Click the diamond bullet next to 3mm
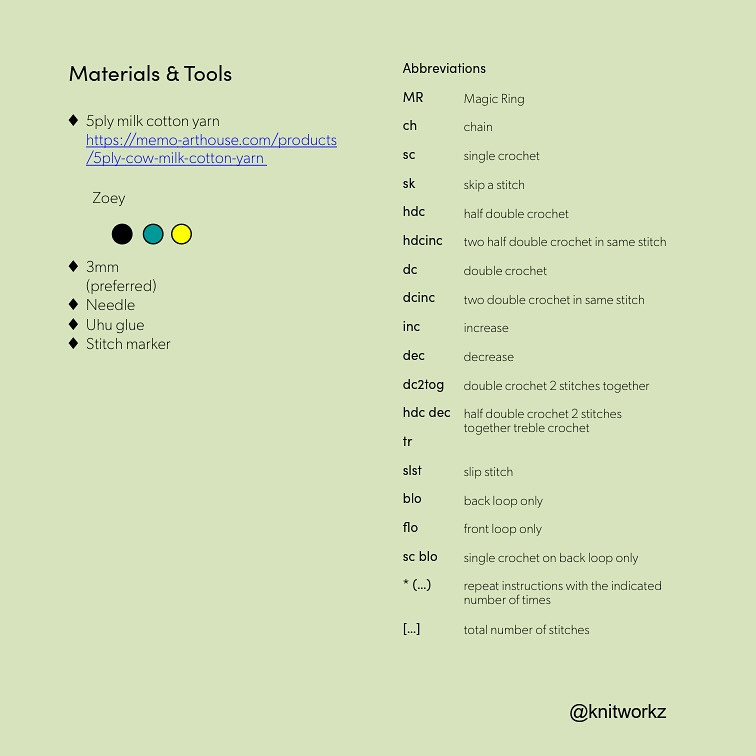756x756 pixels. 73,266
